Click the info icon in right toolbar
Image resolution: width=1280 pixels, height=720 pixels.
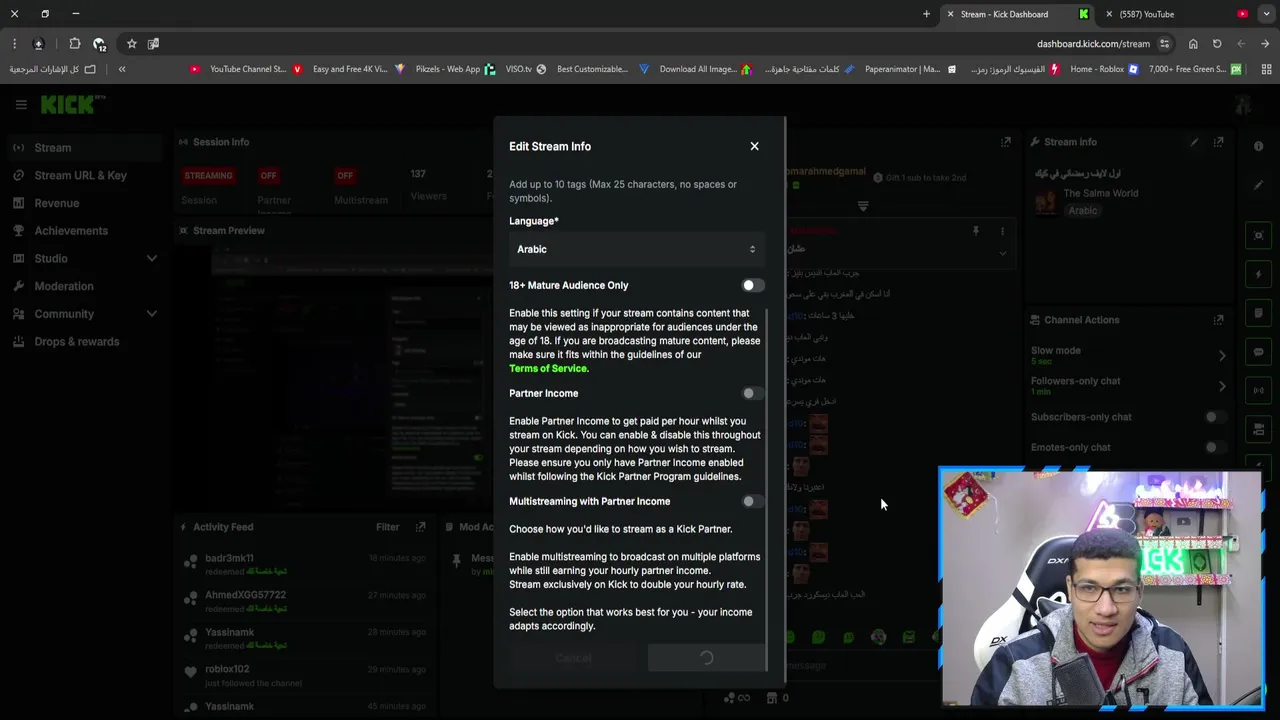click(x=1259, y=146)
